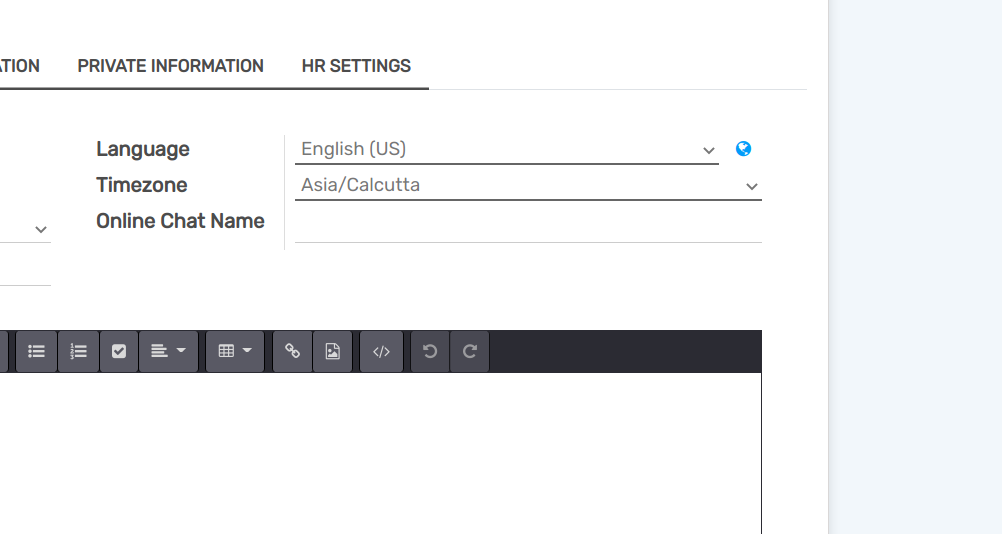The image size is (1002, 534).
Task: Open the Timezone dropdown showing Asia/Calcutta
Action: click(x=528, y=186)
